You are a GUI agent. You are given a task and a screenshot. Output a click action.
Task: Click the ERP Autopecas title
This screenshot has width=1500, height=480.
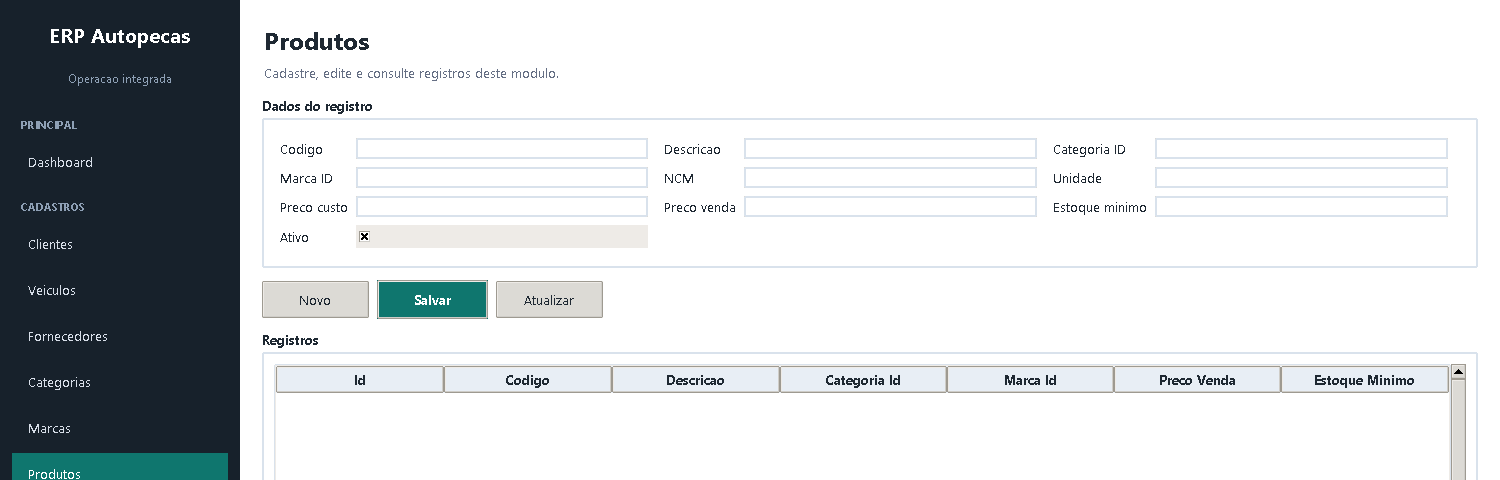click(120, 37)
